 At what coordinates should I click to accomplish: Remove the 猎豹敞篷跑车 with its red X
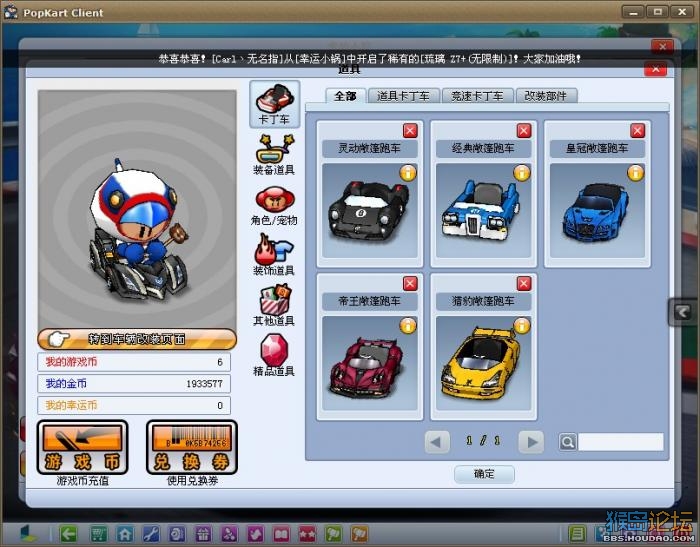[524, 283]
